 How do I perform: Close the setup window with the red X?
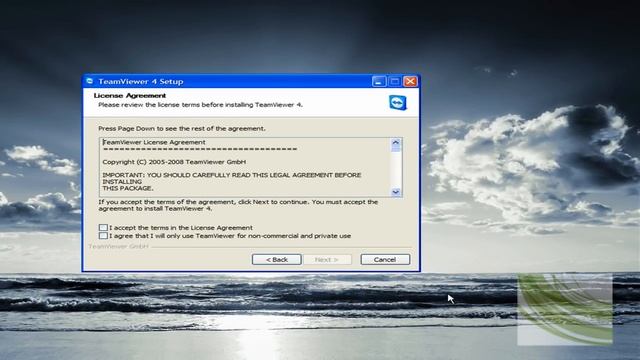click(x=410, y=81)
